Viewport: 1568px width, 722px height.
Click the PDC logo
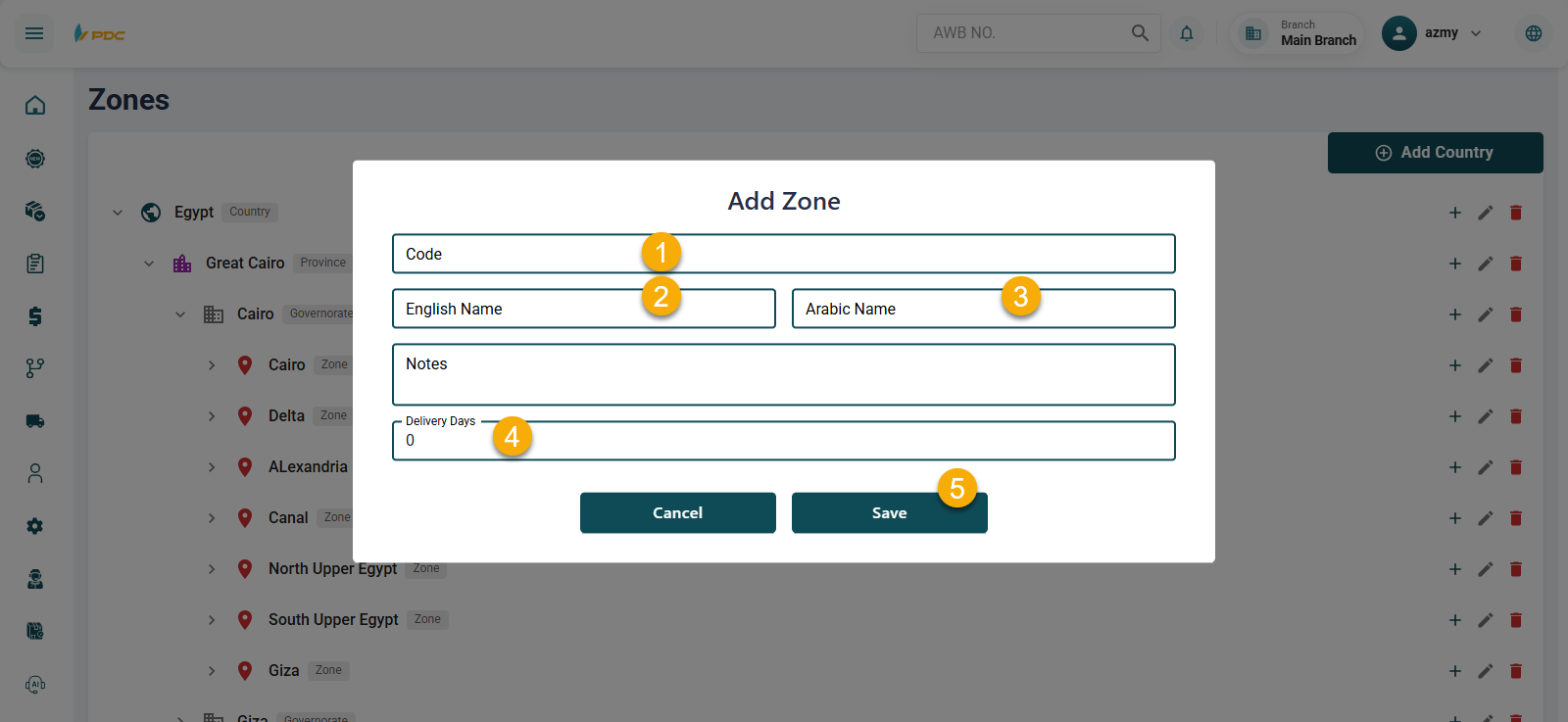[99, 33]
